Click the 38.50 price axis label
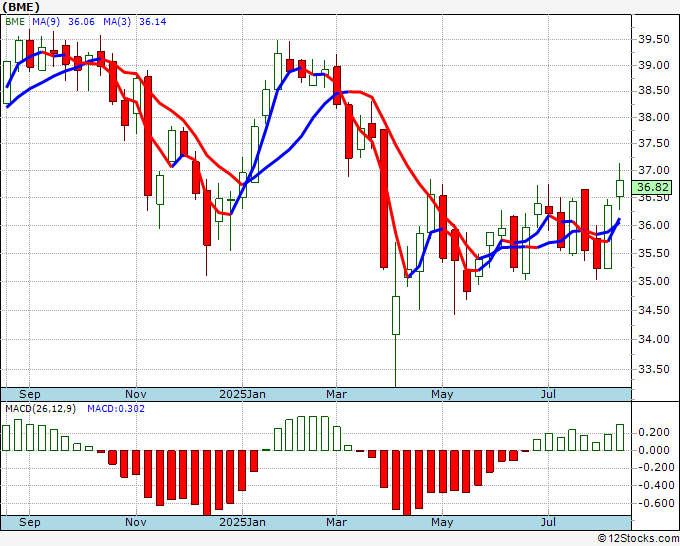This screenshot has height=546, width=680. [654, 91]
